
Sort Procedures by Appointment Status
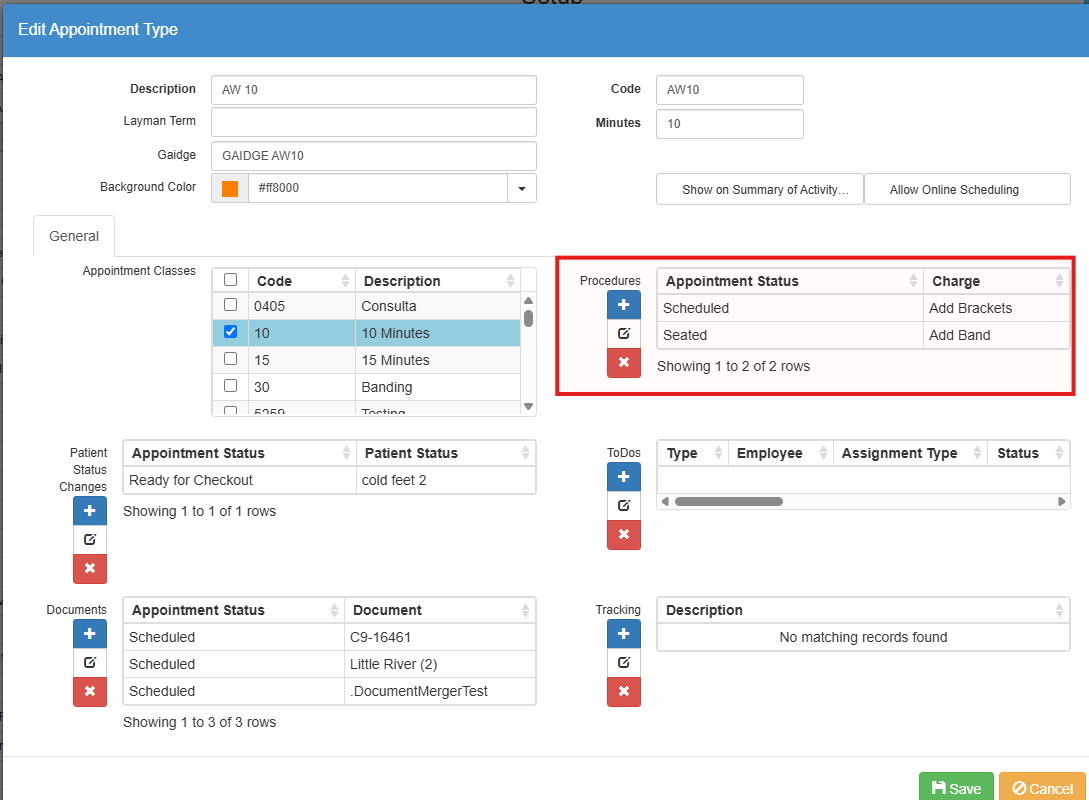tap(790, 281)
